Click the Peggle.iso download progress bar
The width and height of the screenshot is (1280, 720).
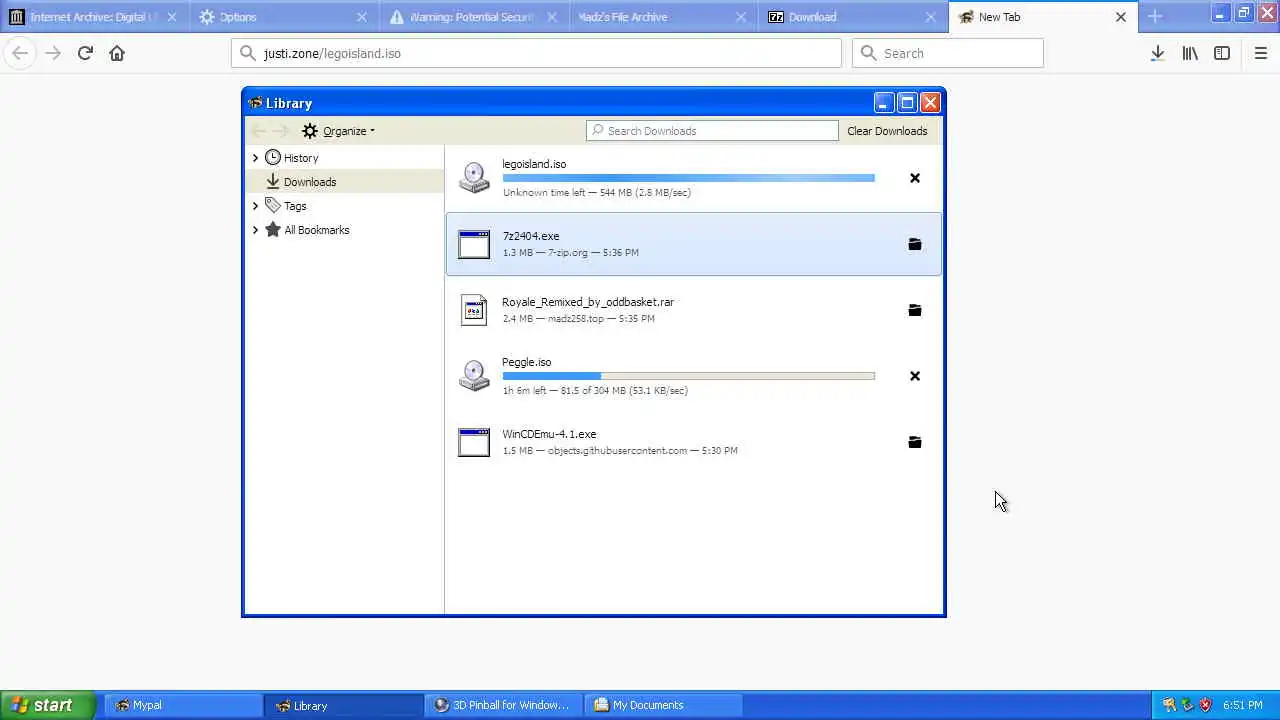pos(688,376)
